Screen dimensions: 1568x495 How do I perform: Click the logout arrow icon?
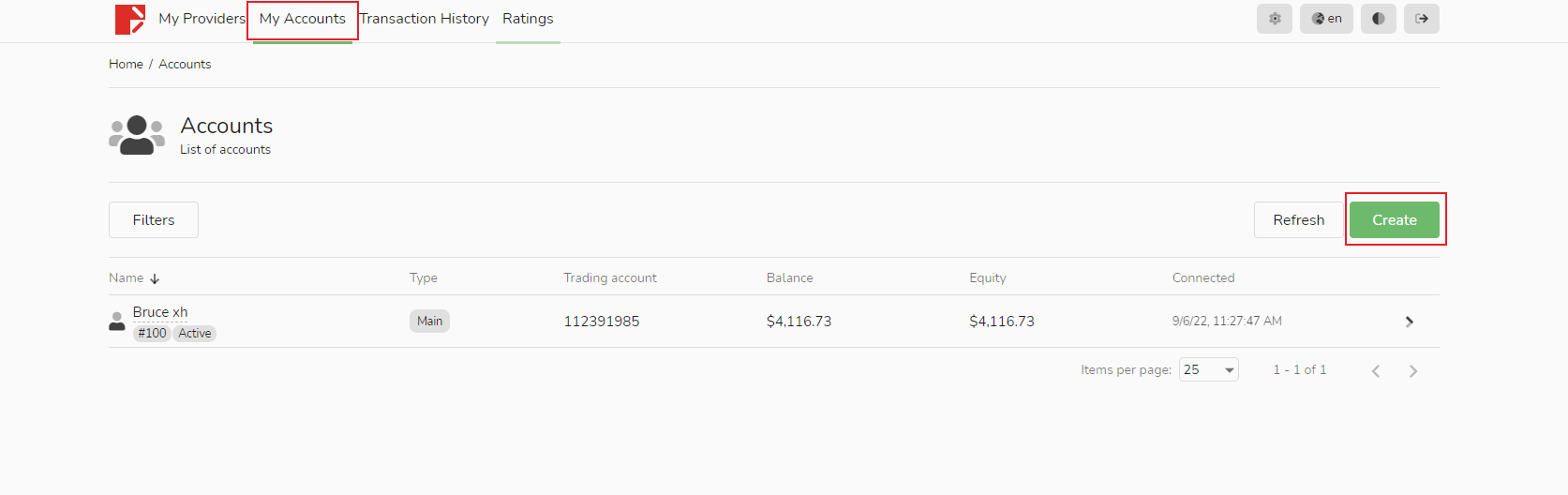[x=1421, y=19]
